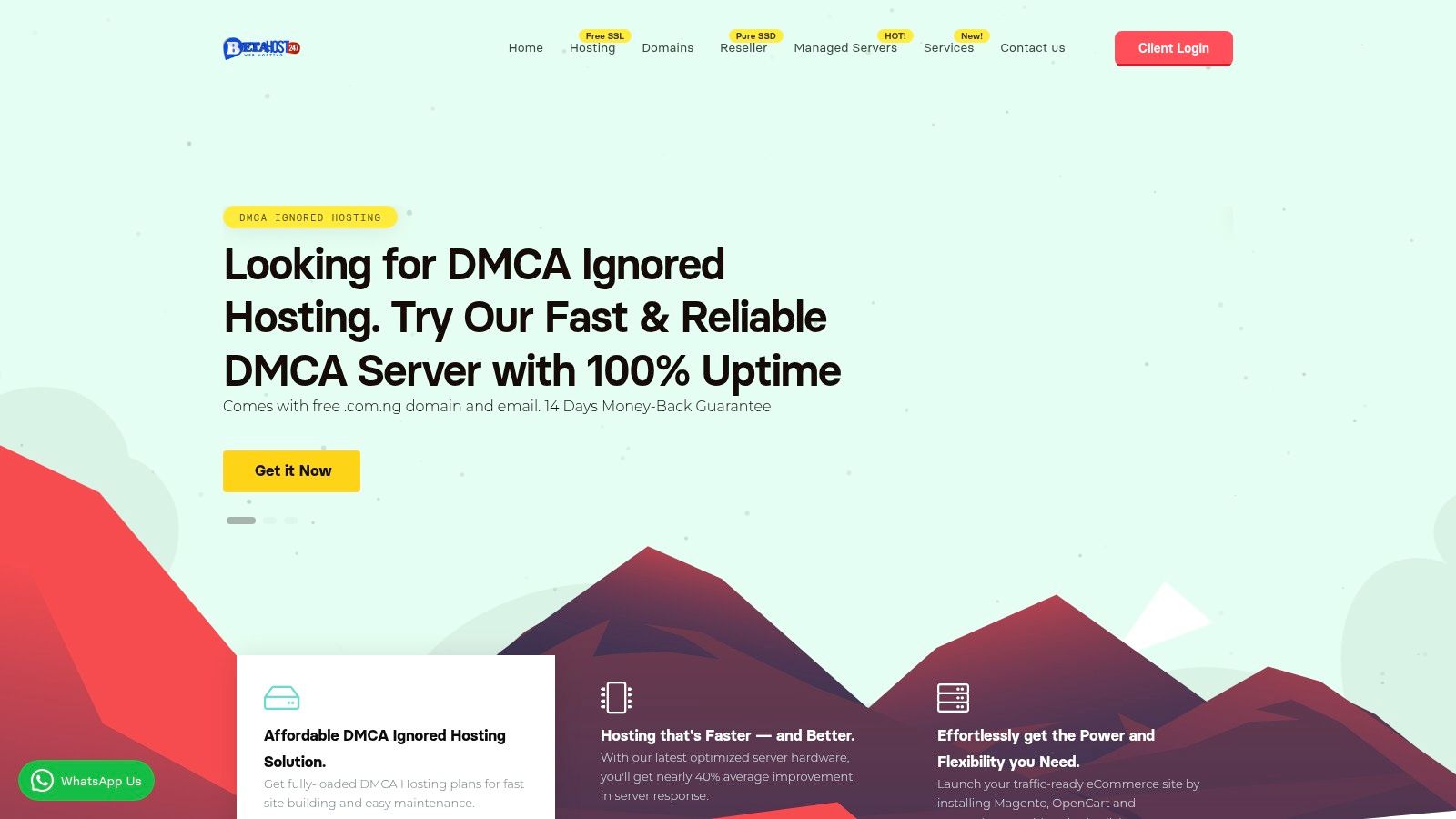Click the chip icon above Hosting that's Faster

coord(616,698)
